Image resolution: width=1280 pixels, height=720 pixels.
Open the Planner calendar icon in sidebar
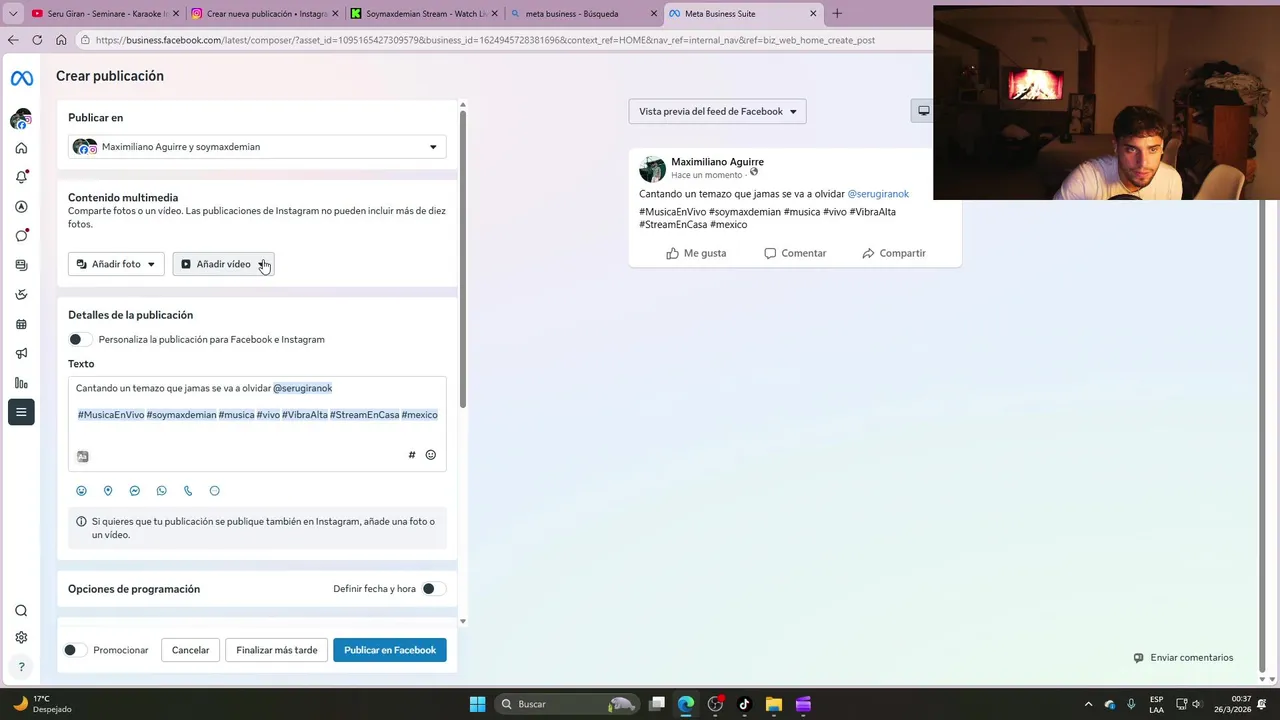[x=21, y=324]
